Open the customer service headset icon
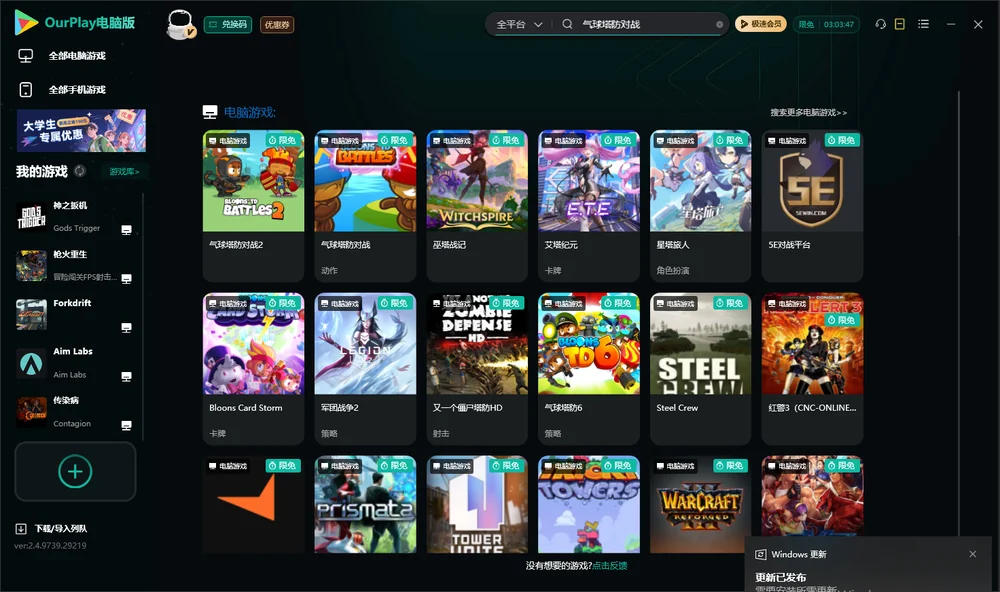Viewport: 1000px width, 592px height. [x=881, y=24]
